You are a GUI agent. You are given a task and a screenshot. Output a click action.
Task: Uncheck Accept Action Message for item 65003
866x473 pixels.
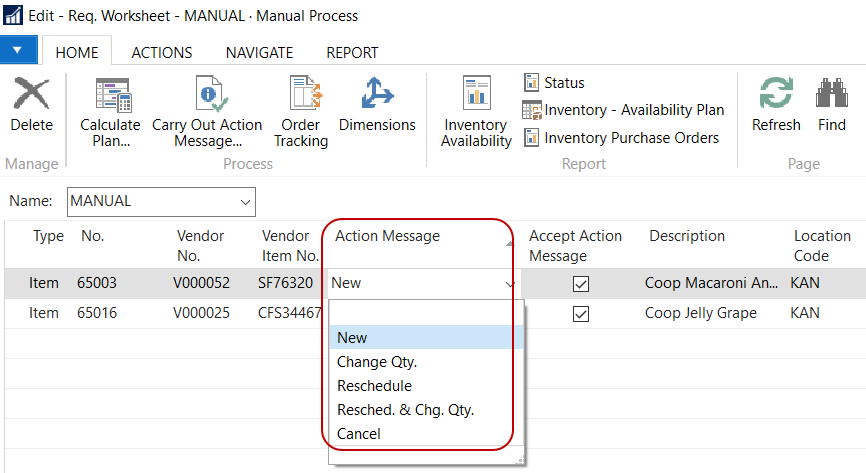tap(581, 284)
